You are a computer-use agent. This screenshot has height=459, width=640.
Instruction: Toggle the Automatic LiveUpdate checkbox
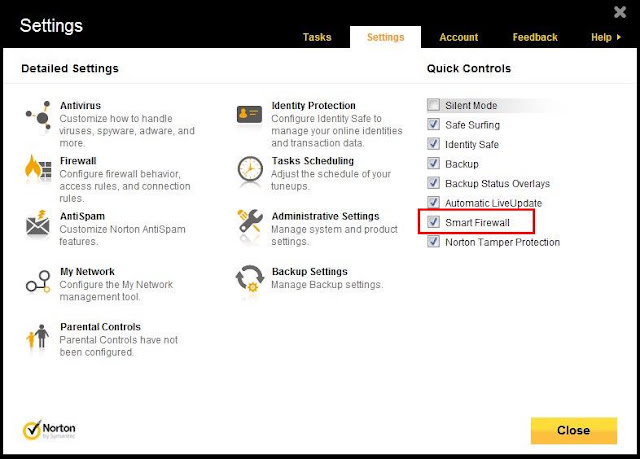click(x=433, y=202)
